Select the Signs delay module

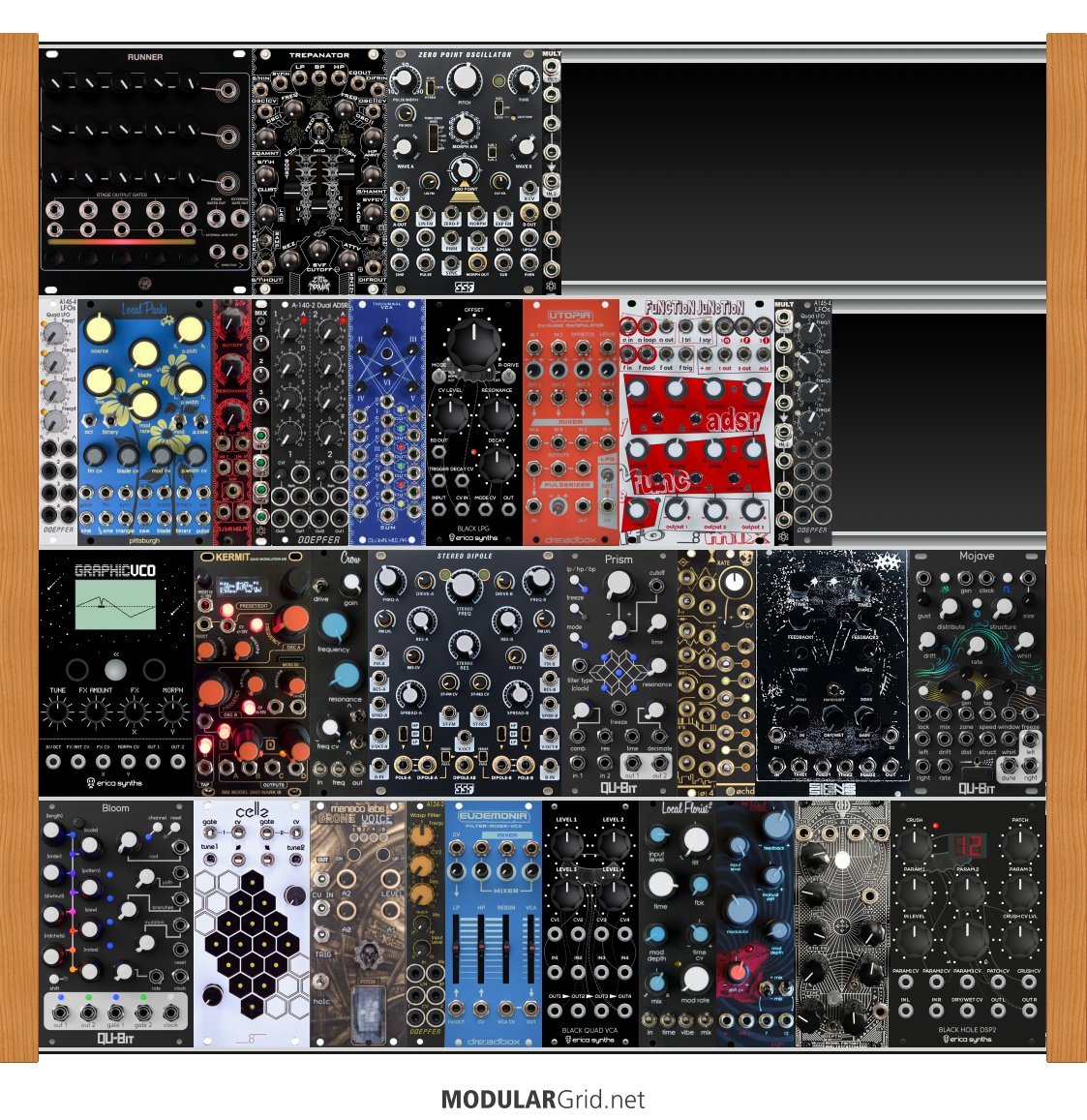click(832, 673)
